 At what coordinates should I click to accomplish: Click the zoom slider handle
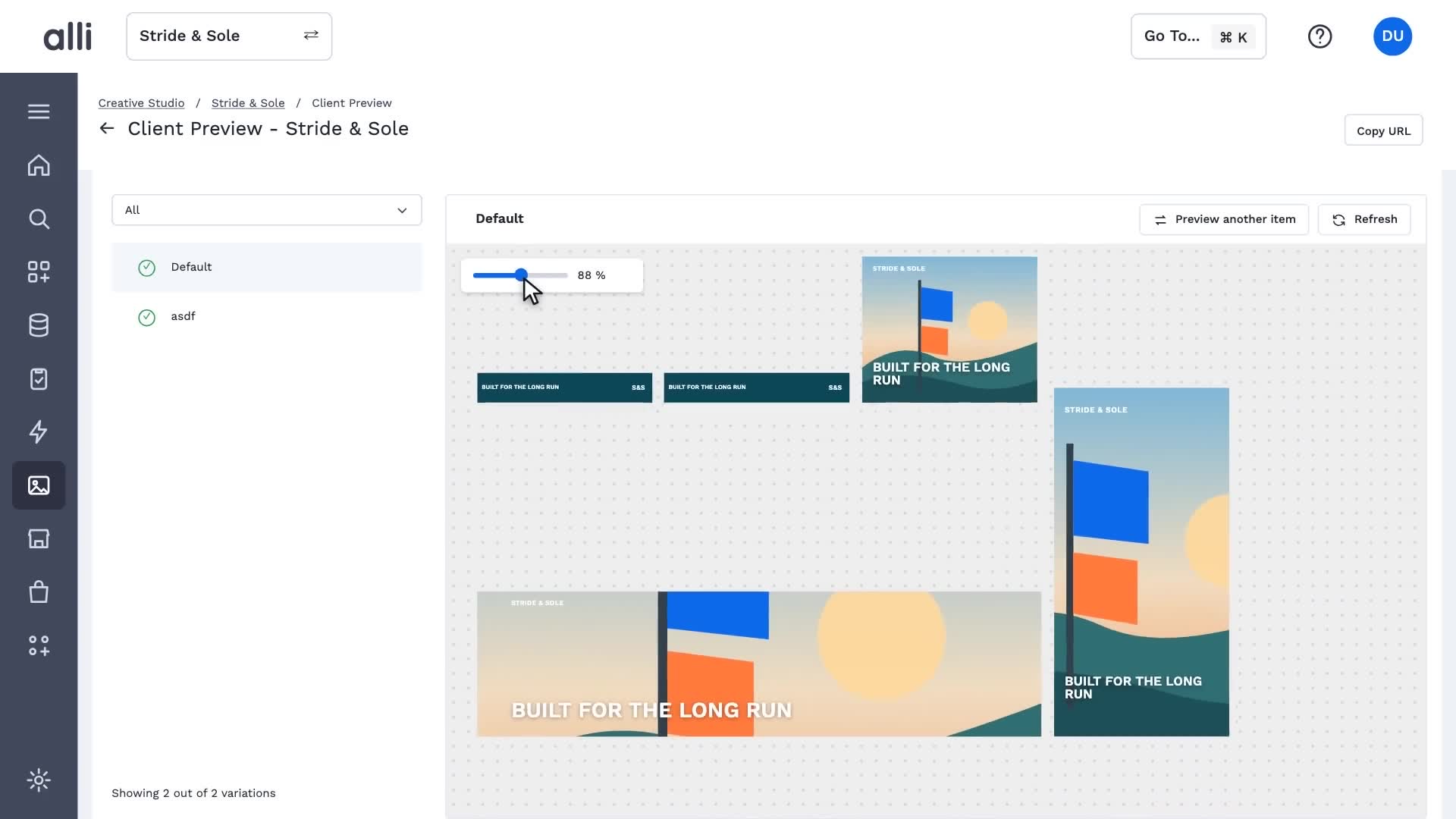[521, 275]
